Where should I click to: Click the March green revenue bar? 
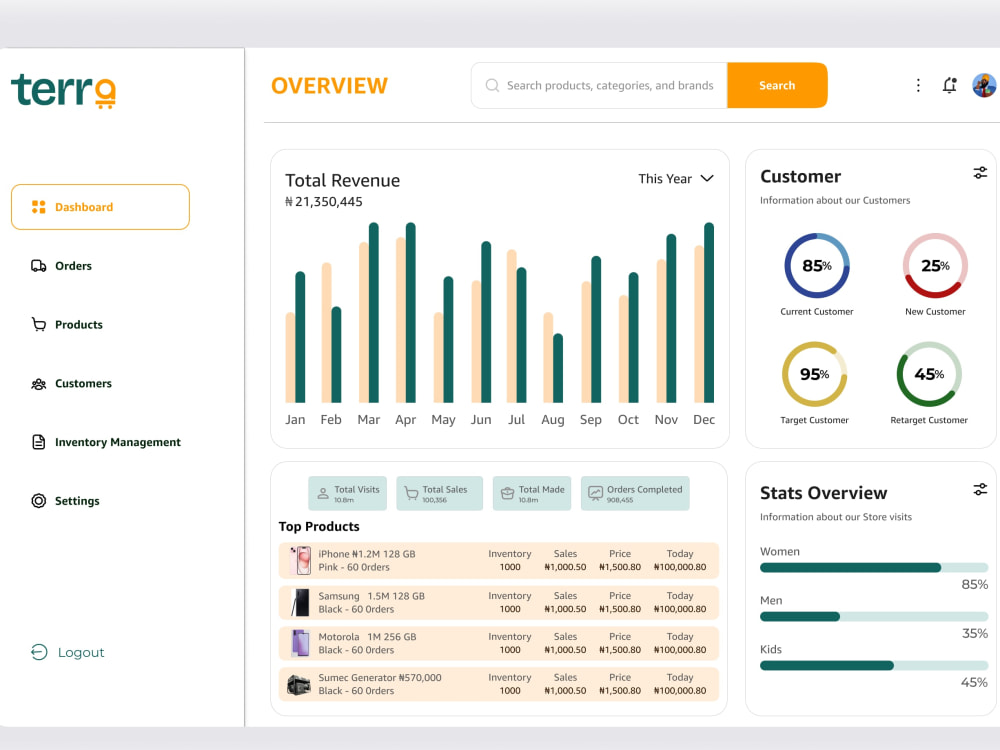pos(374,312)
